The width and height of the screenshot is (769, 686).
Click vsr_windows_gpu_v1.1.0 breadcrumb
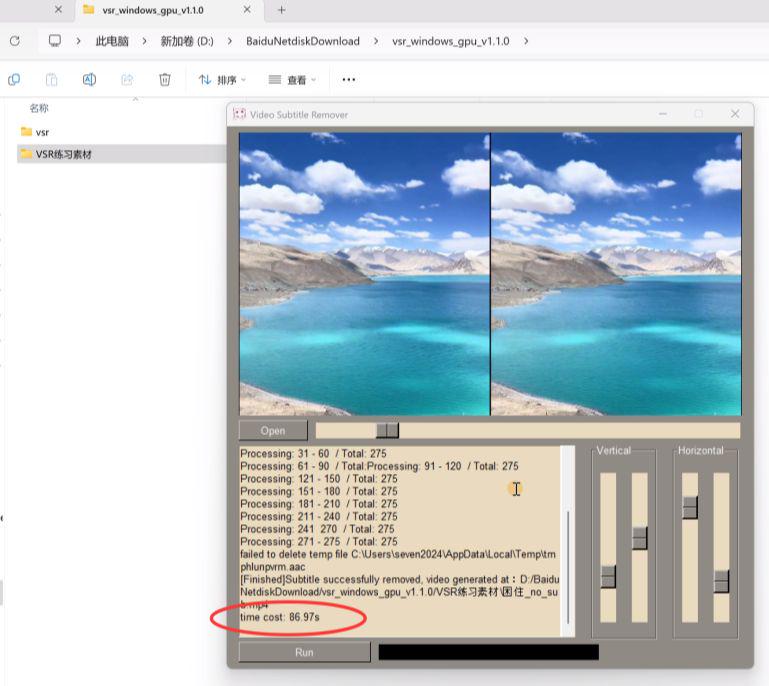[x=451, y=41]
